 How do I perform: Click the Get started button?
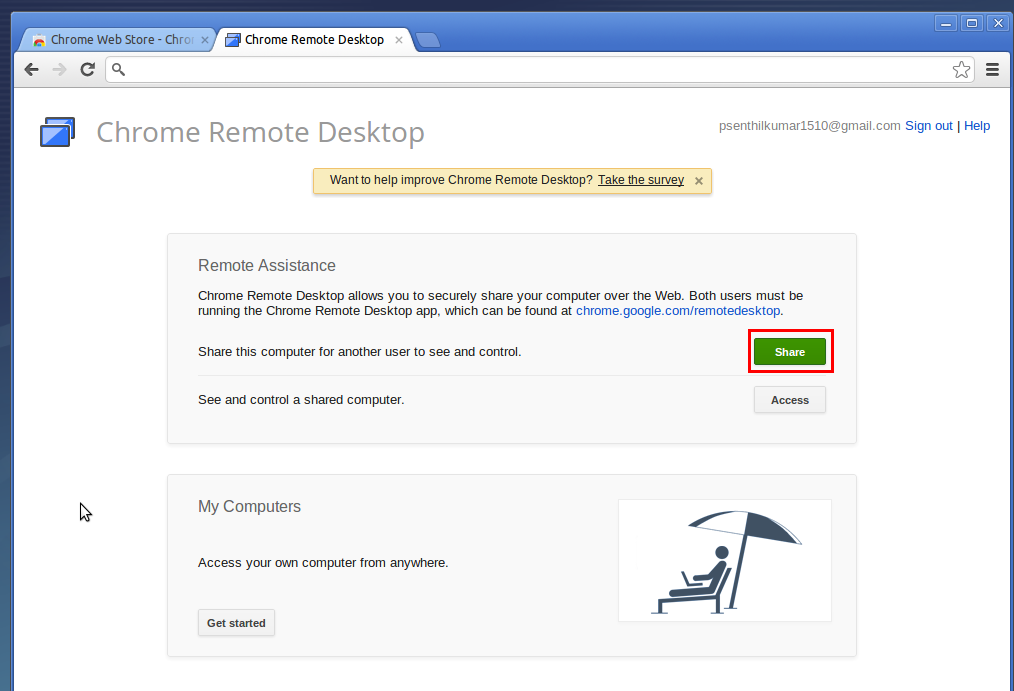pyautogui.click(x=236, y=623)
